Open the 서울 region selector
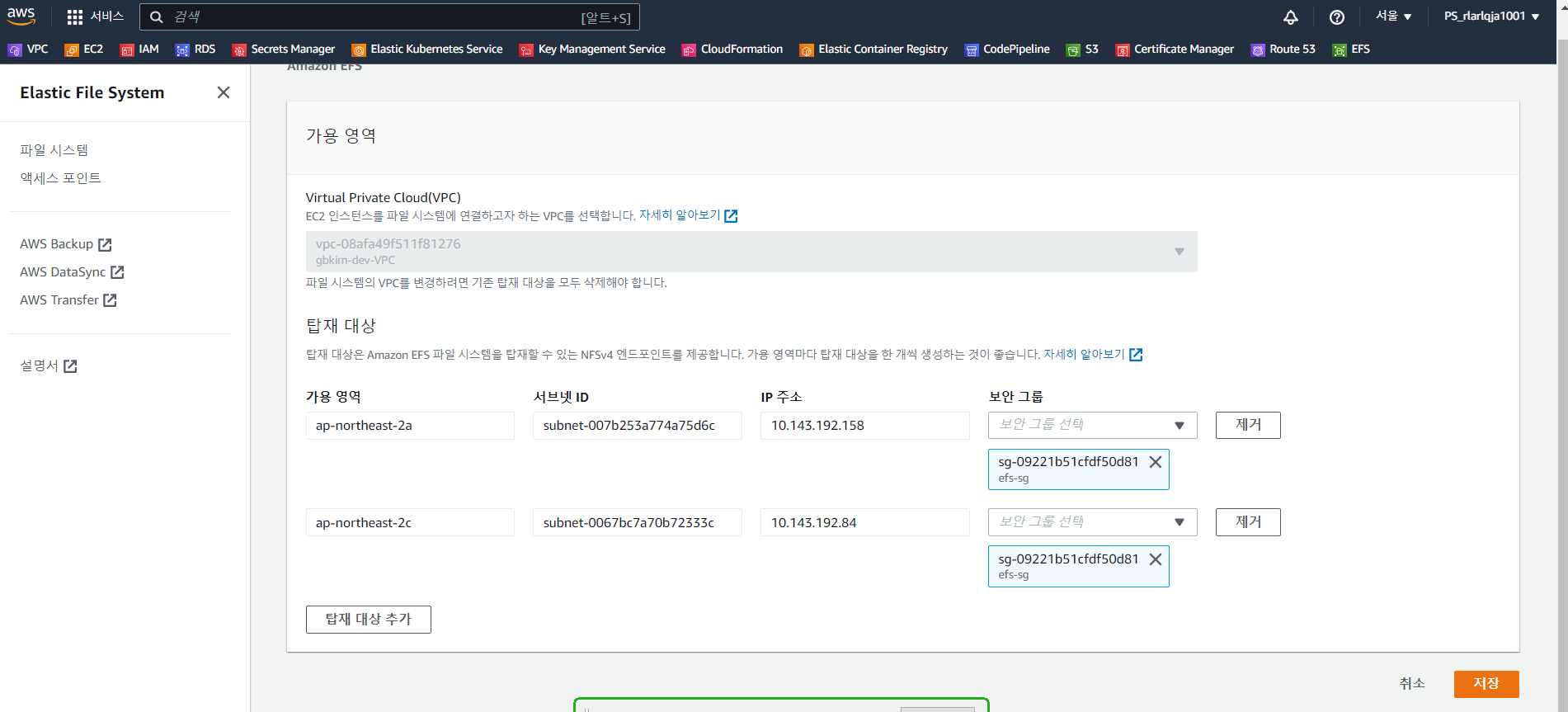Image resolution: width=1568 pixels, height=712 pixels. coord(1392,17)
